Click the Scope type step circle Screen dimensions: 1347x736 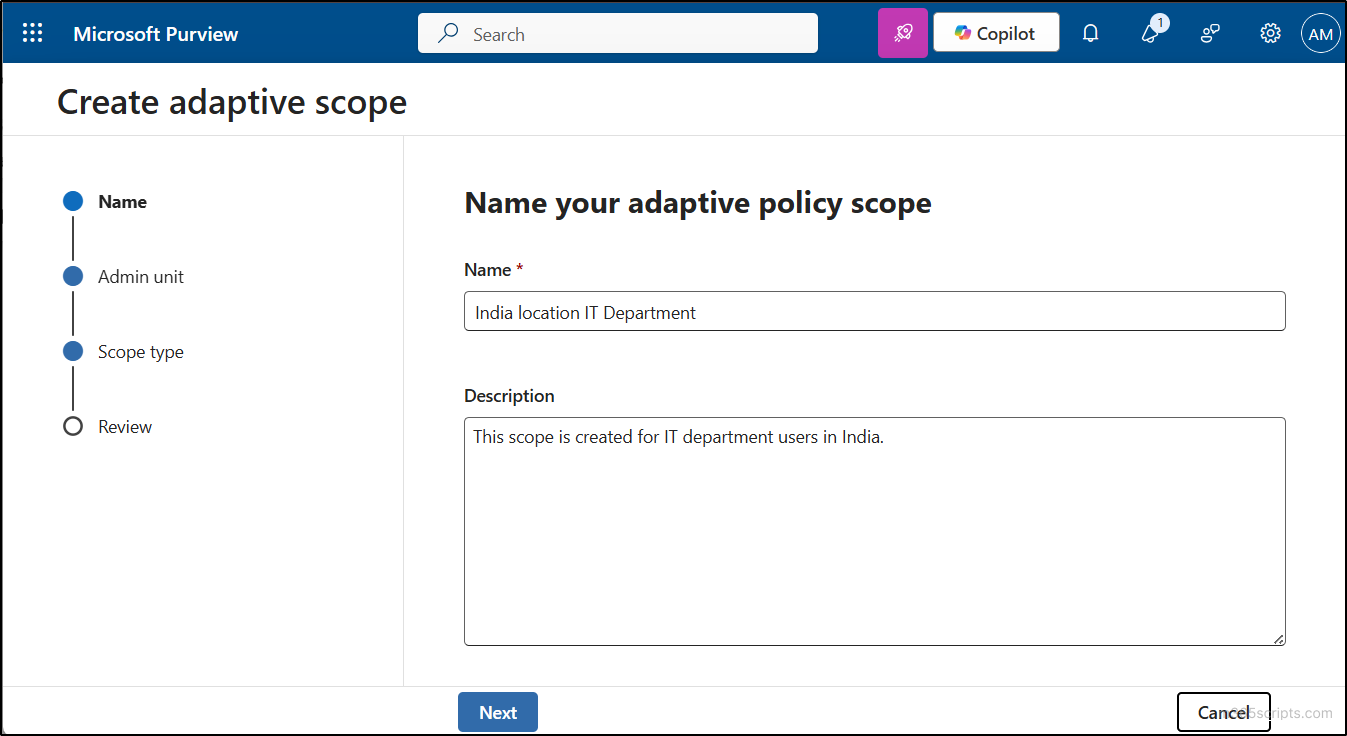click(73, 351)
